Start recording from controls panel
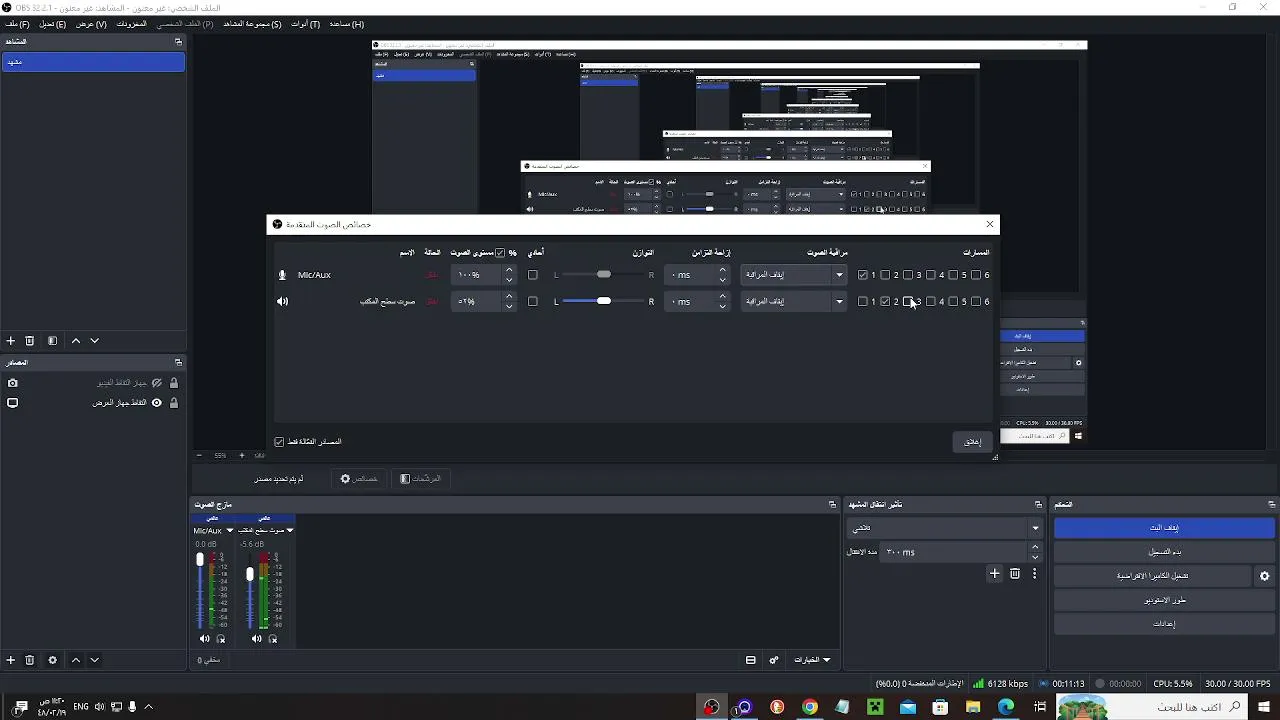Viewport: 1280px width, 720px height. [1164, 552]
